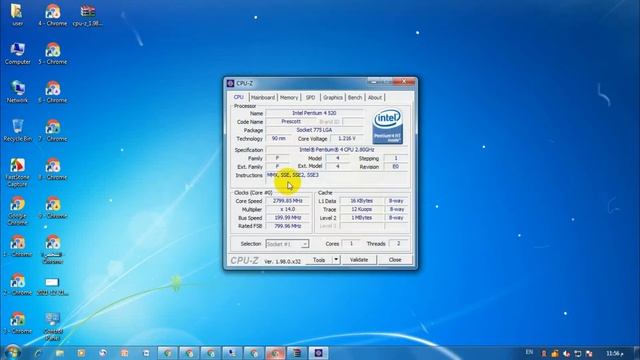Switch to the Graphics tab
Screen dimensions: 640x360
pyautogui.click(x=333, y=98)
